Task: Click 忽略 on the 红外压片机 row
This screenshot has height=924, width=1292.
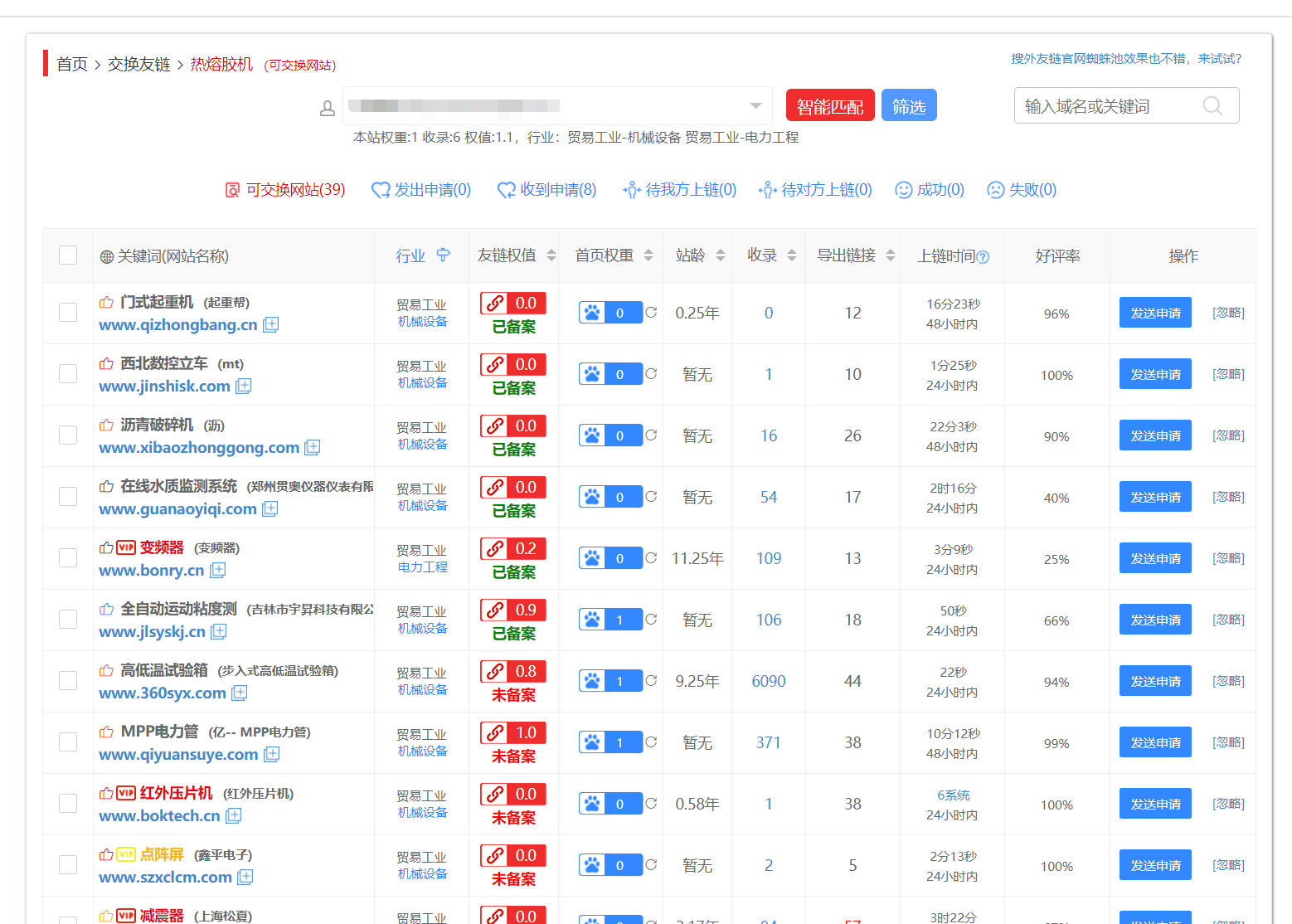Action: point(1228,803)
